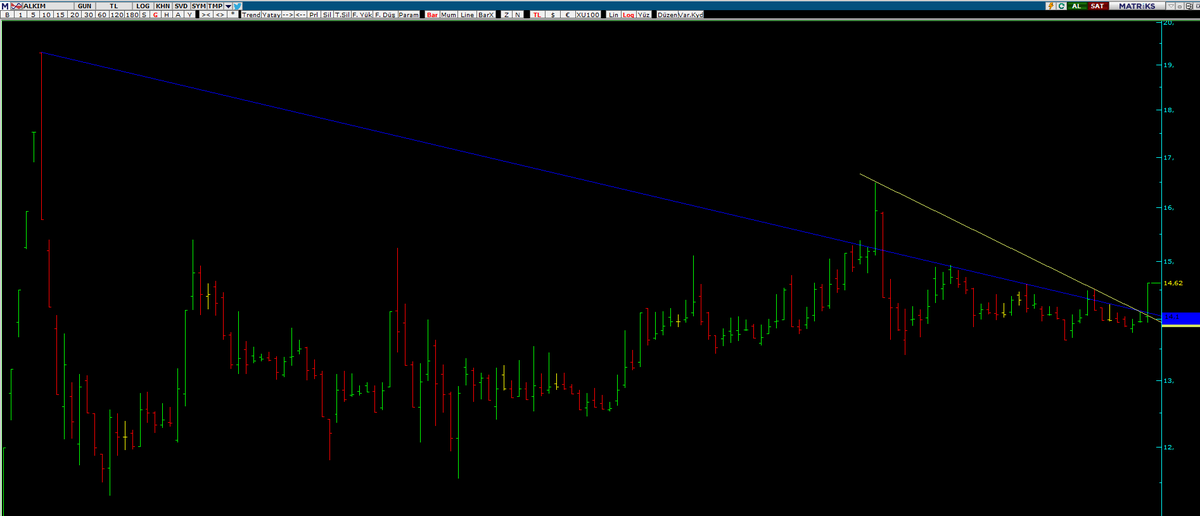
Task: Select the H weekly period button
Action: [167, 15]
